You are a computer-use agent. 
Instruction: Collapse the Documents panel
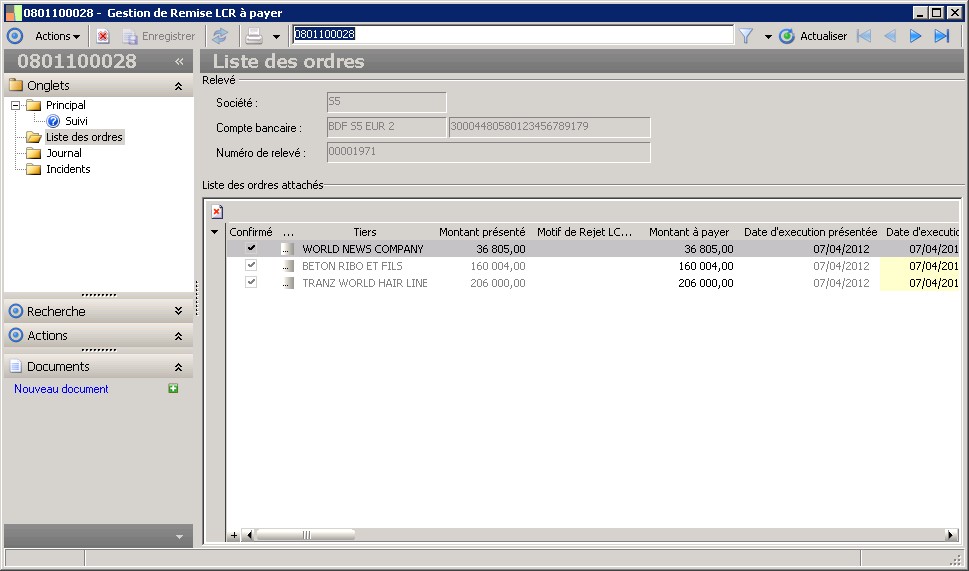tap(179, 367)
